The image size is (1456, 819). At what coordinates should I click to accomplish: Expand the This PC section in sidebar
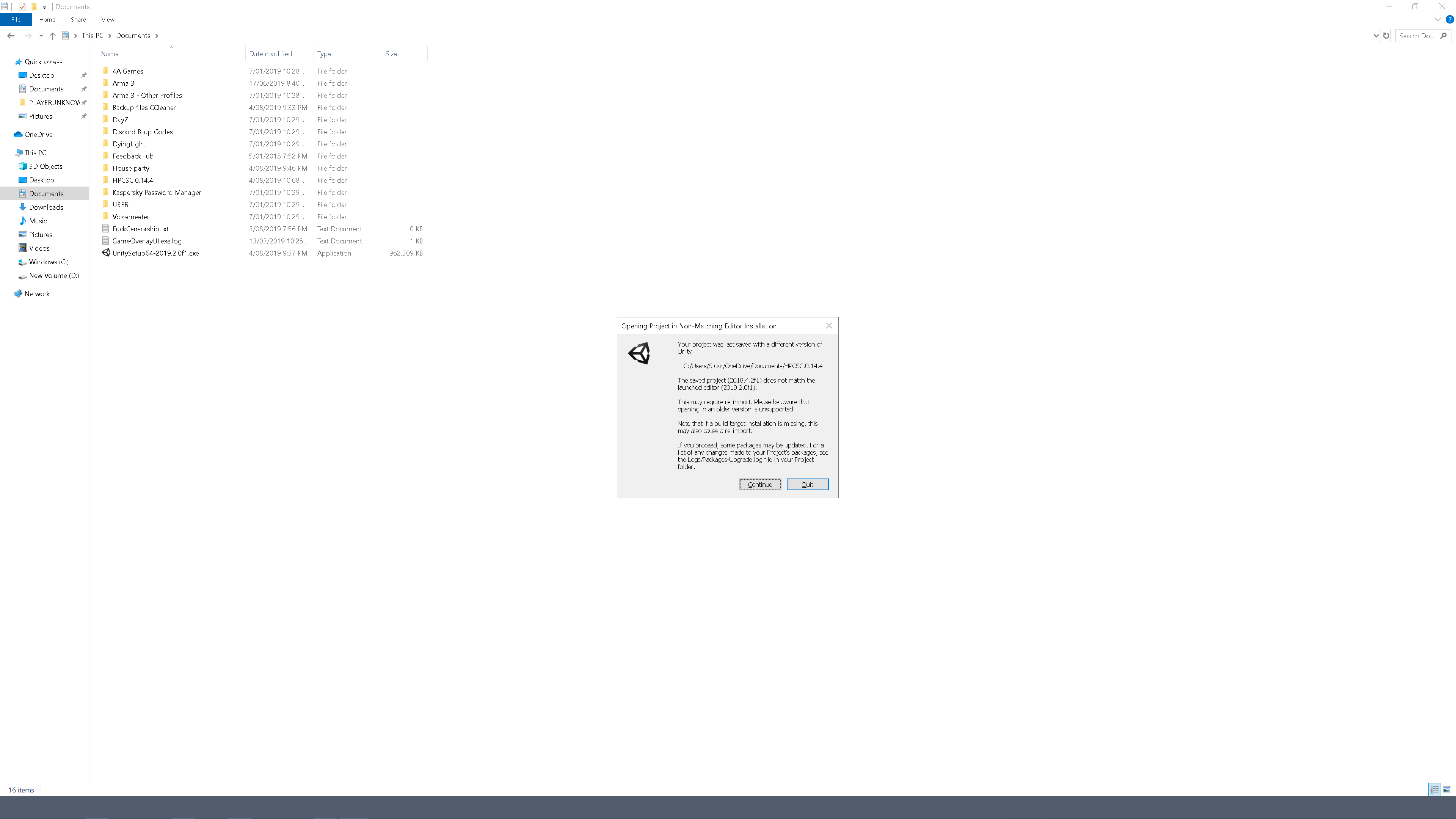[x=8, y=152]
